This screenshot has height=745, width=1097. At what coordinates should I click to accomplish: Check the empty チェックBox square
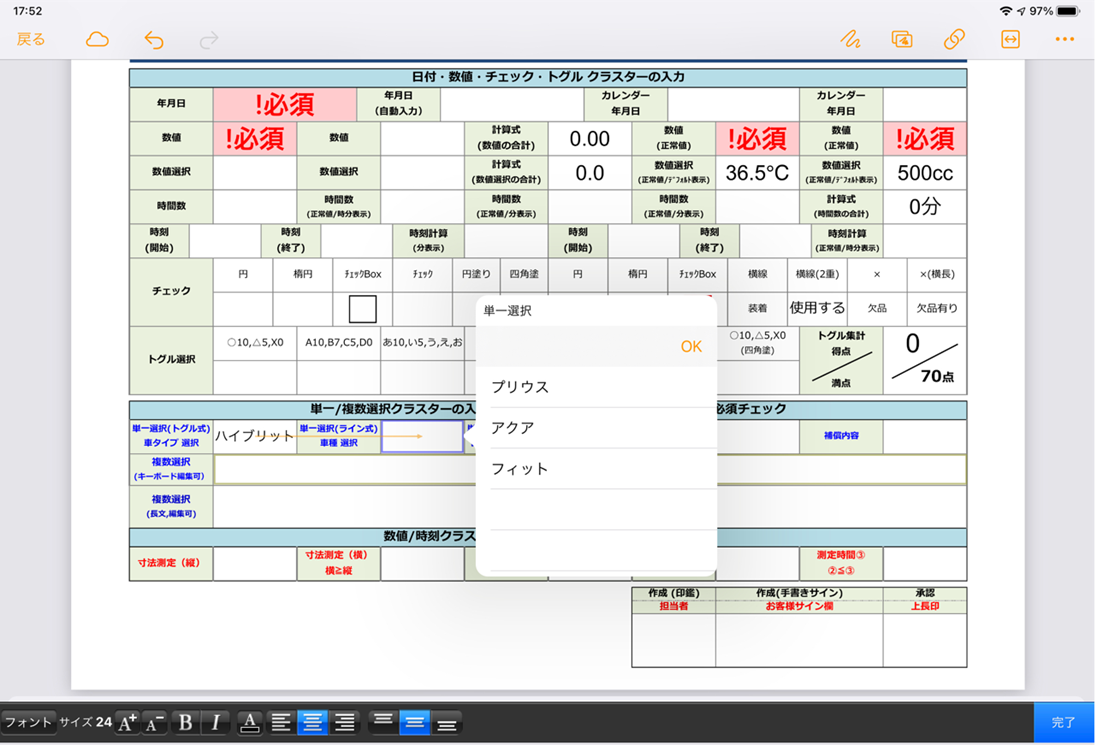point(362,309)
